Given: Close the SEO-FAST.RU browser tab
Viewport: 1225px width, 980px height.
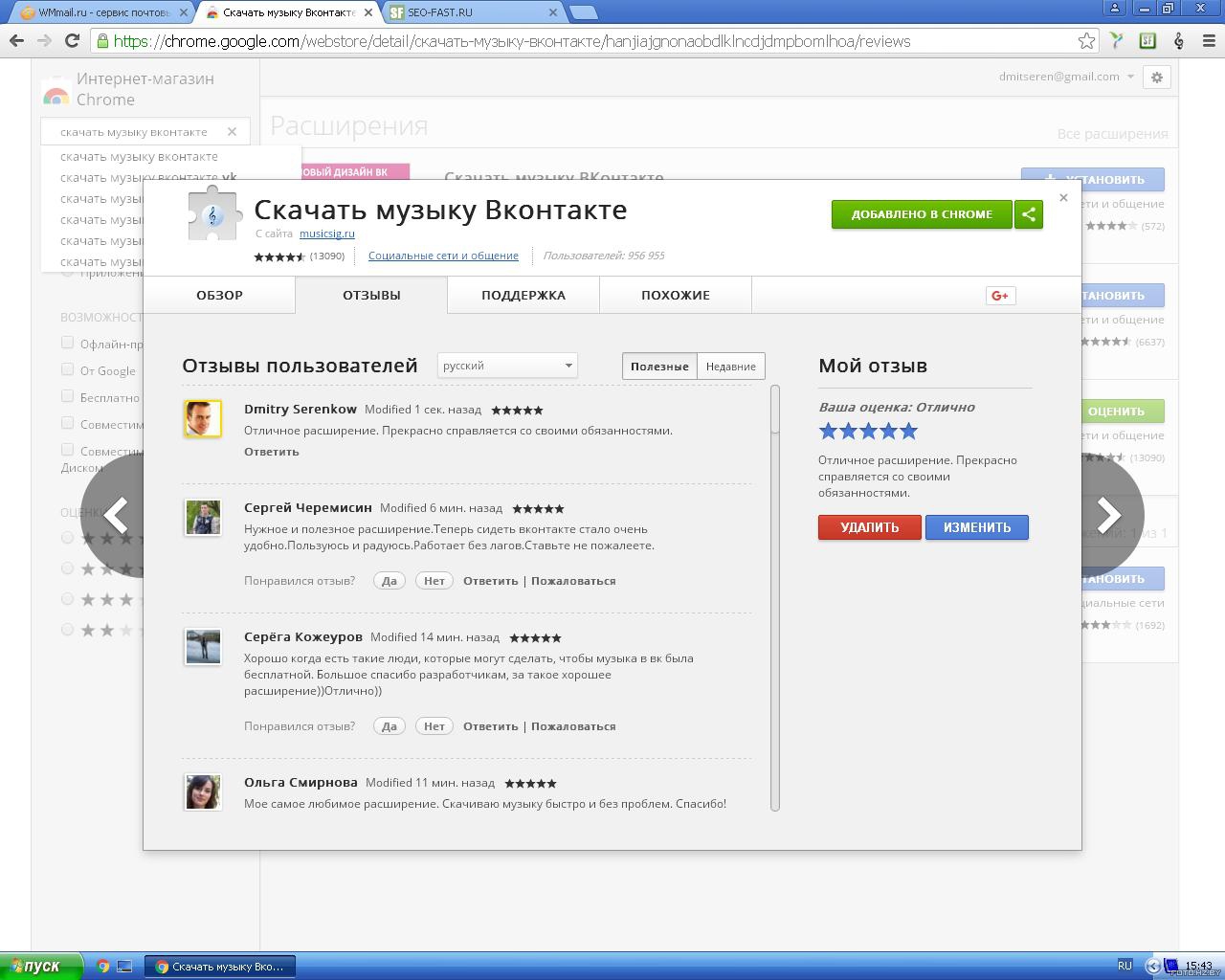Looking at the screenshot, I should click(553, 12).
